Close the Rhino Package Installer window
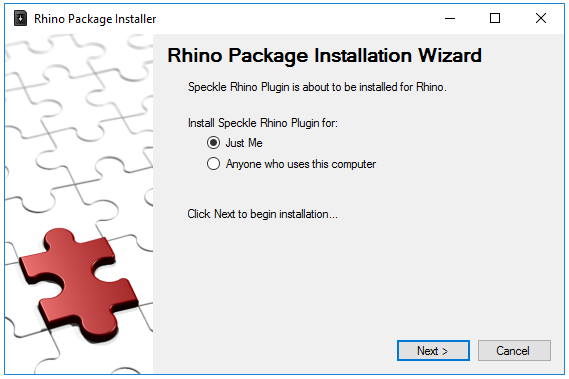569x379 pixels. pyautogui.click(x=541, y=18)
